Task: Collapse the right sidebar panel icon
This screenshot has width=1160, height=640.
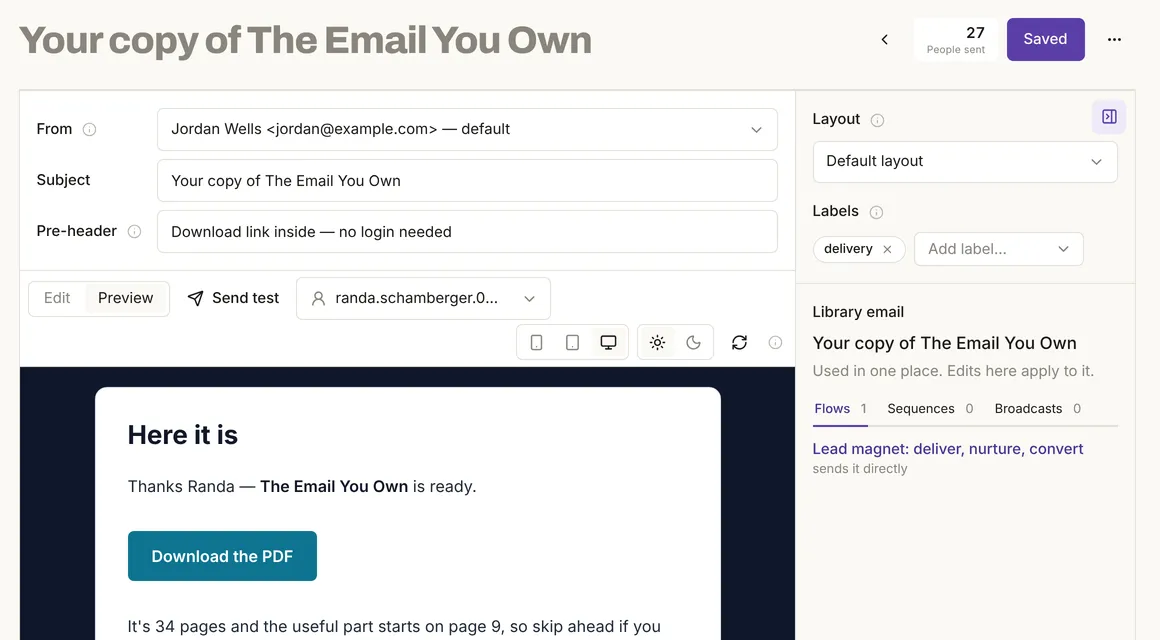Action: [1109, 117]
